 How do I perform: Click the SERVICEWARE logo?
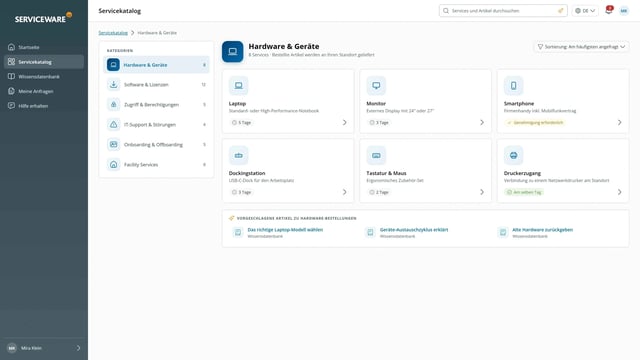(43, 18)
